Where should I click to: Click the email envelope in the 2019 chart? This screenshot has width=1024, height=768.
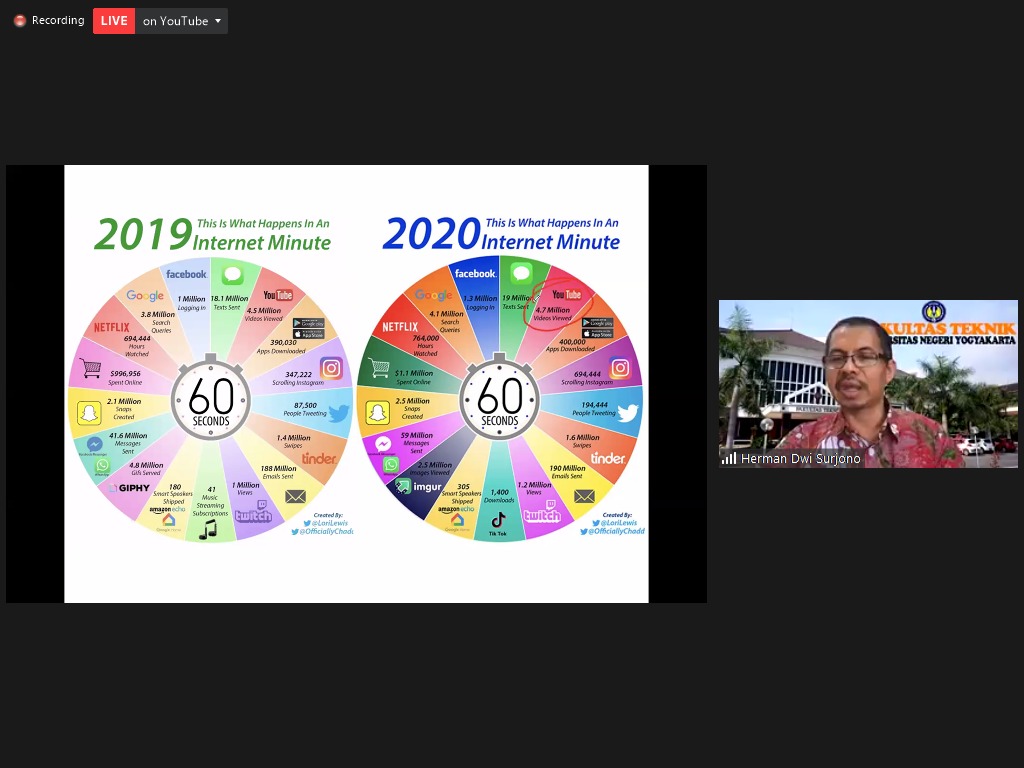pyautogui.click(x=295, y=497)
